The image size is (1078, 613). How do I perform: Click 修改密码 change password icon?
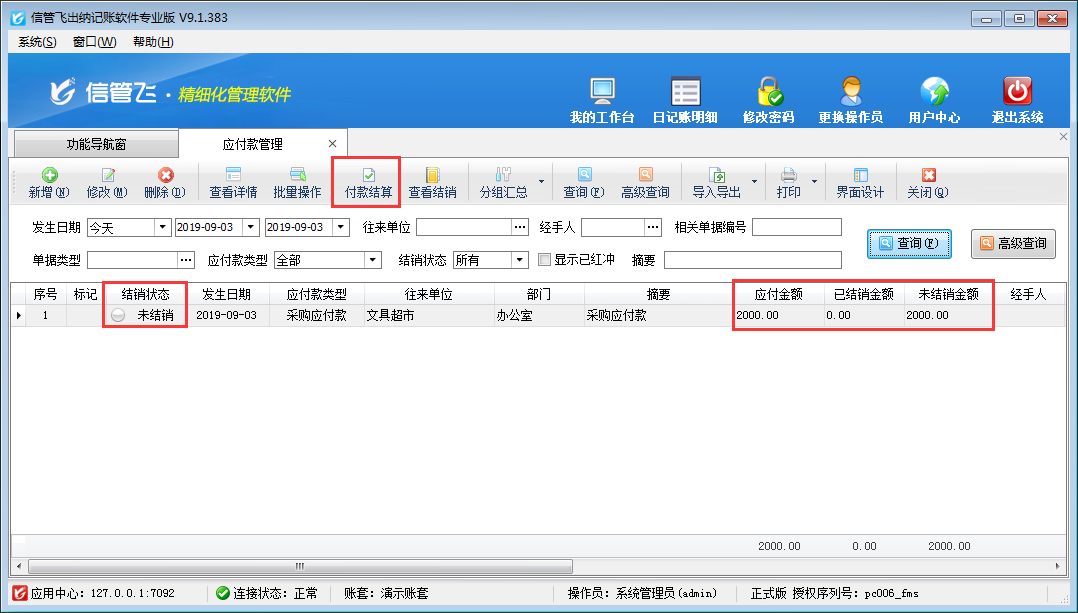(768, 100)
